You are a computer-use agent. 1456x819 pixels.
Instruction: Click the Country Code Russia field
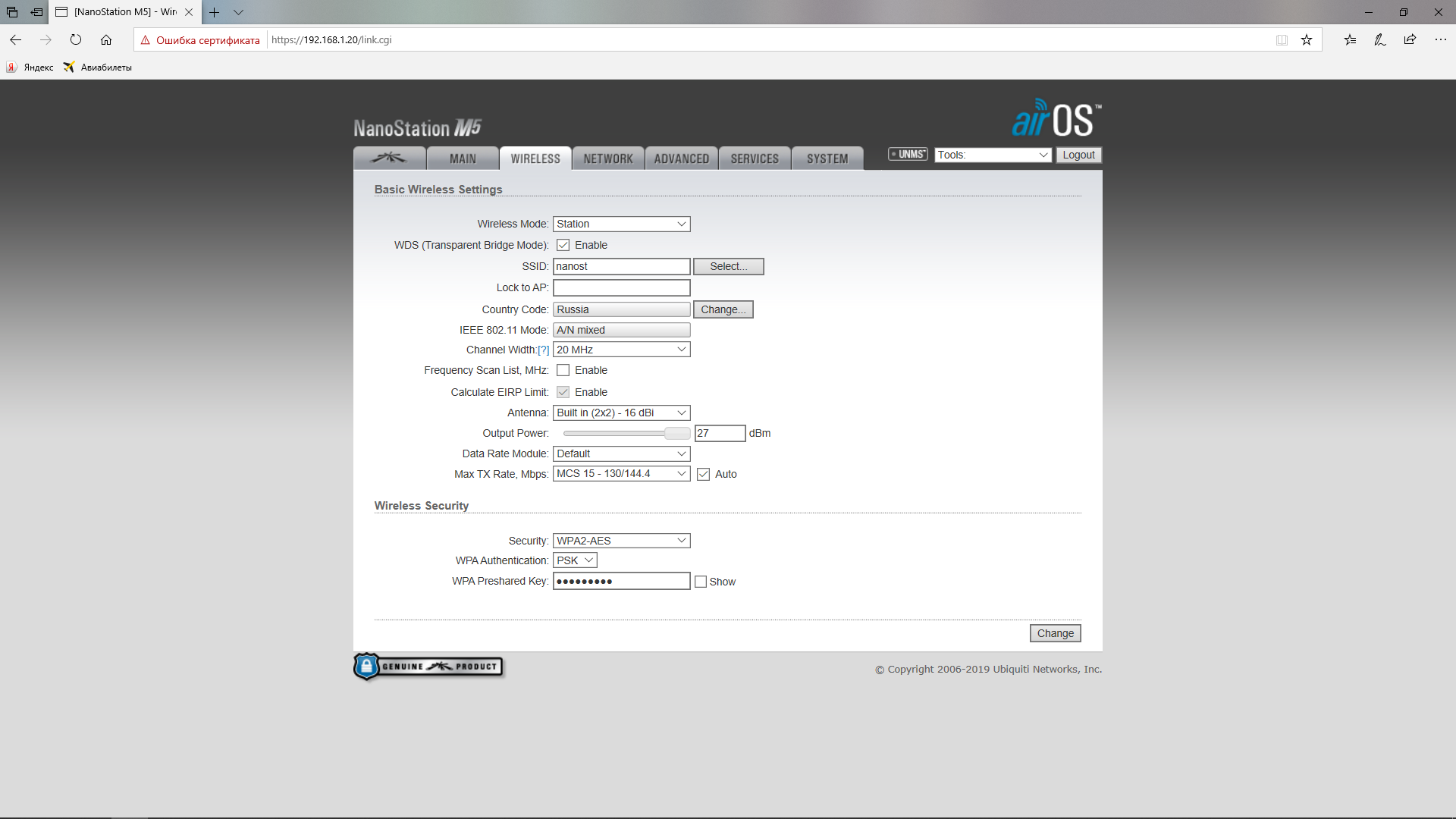pyautogui.click(x=621, y=309)
